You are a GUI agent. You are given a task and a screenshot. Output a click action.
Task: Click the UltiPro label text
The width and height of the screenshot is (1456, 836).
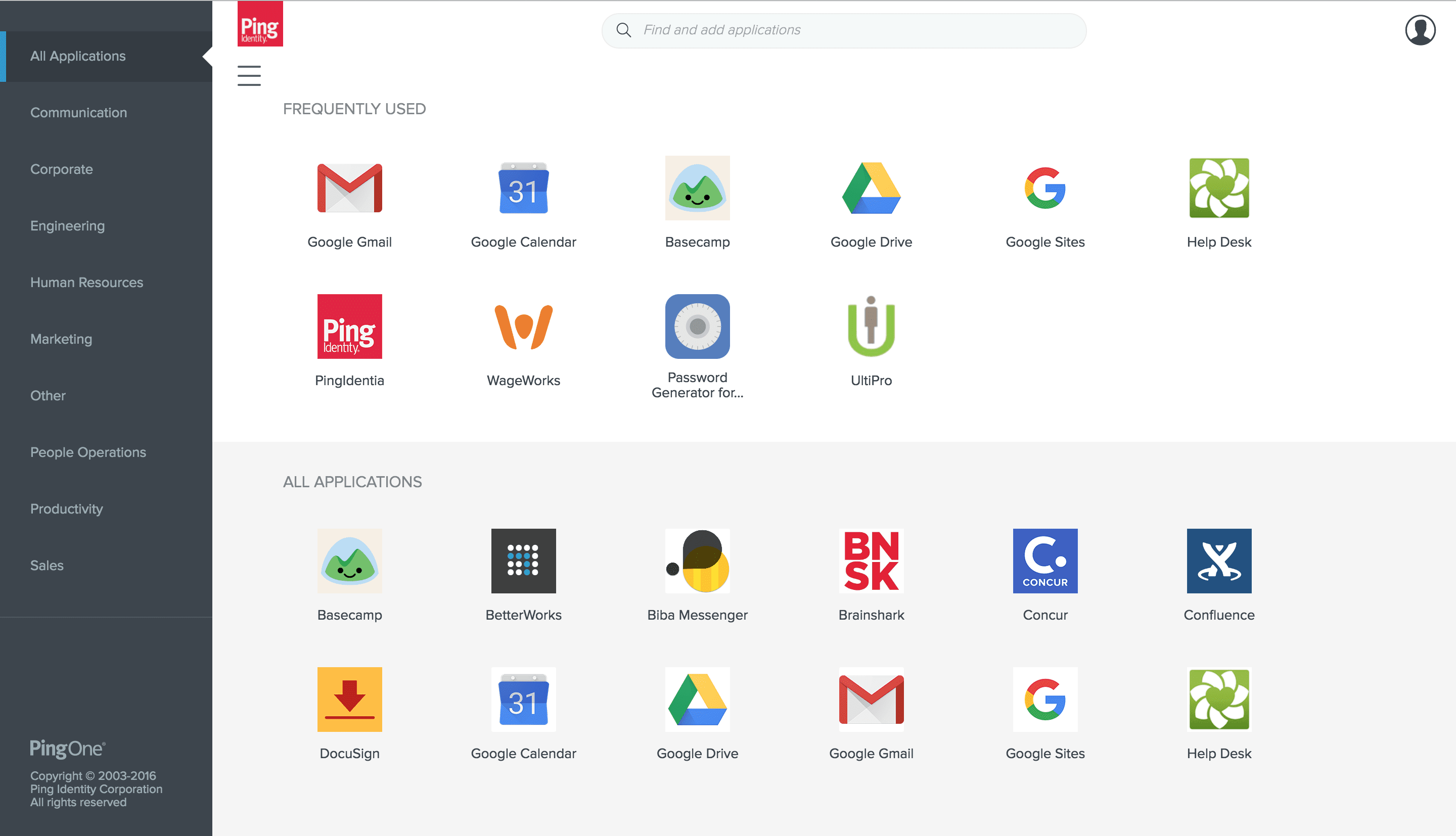(x=871, y=381)
